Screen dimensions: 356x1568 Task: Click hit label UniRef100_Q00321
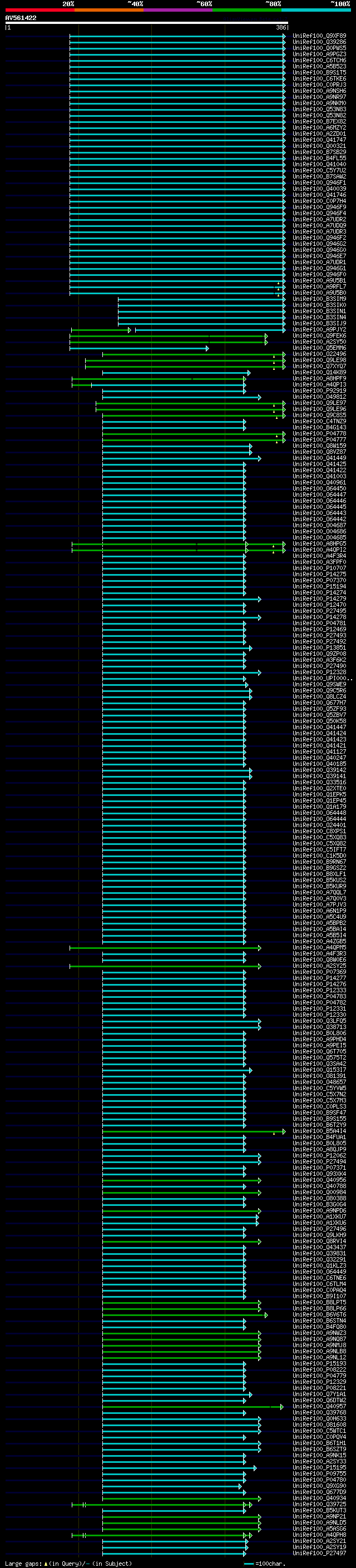click(319, 146)
